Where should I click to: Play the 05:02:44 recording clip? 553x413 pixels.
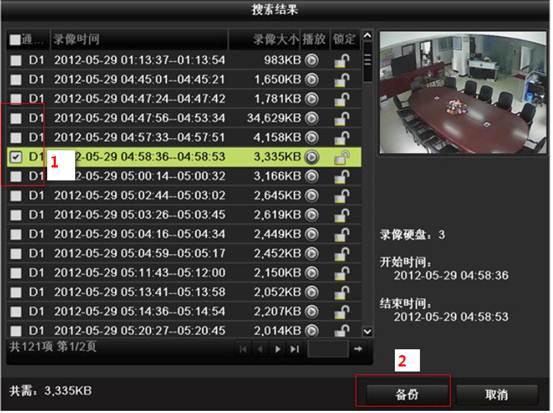(313, 196)
